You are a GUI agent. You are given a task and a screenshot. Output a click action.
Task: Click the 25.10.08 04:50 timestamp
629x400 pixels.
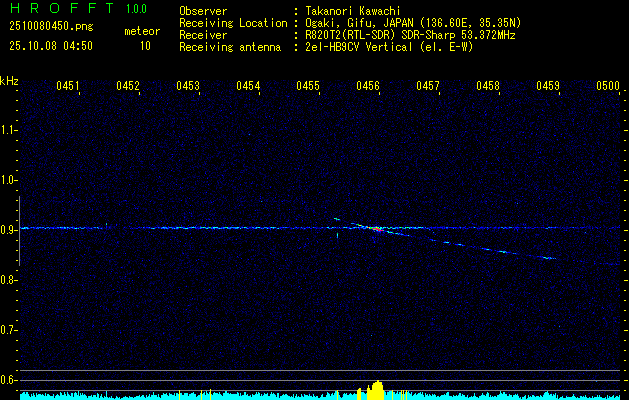(50, 46)
